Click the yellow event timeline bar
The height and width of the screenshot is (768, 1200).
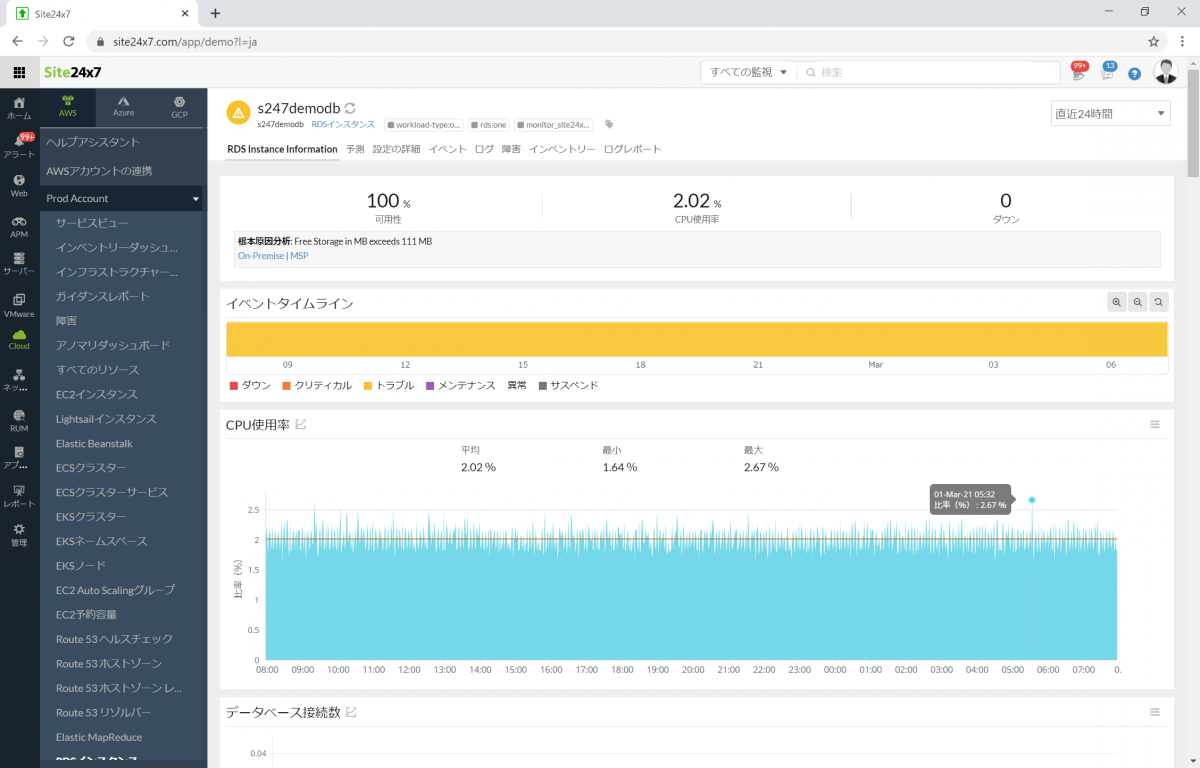click(x=696, y=339)
